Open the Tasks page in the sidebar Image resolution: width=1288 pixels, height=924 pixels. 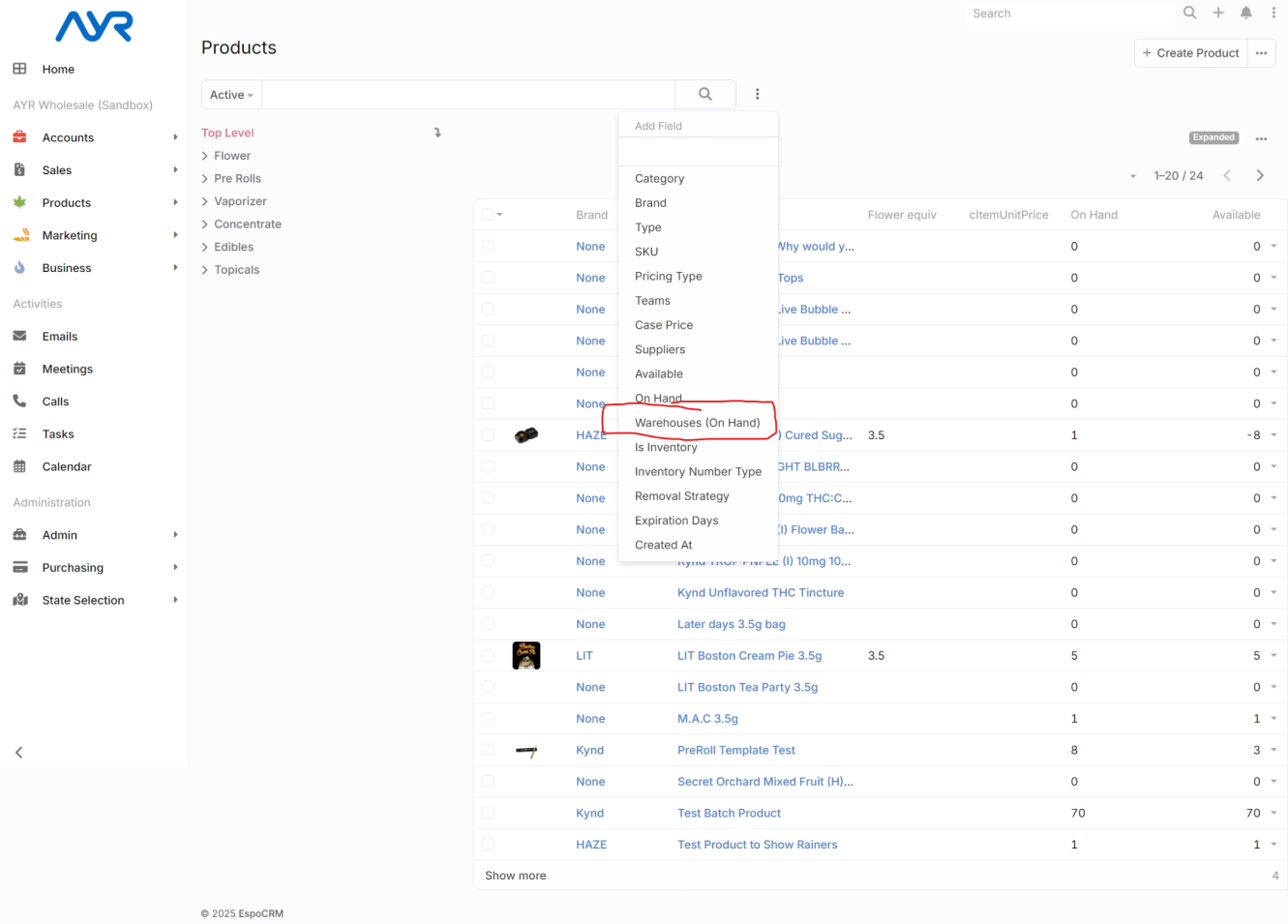click(58, 434)
